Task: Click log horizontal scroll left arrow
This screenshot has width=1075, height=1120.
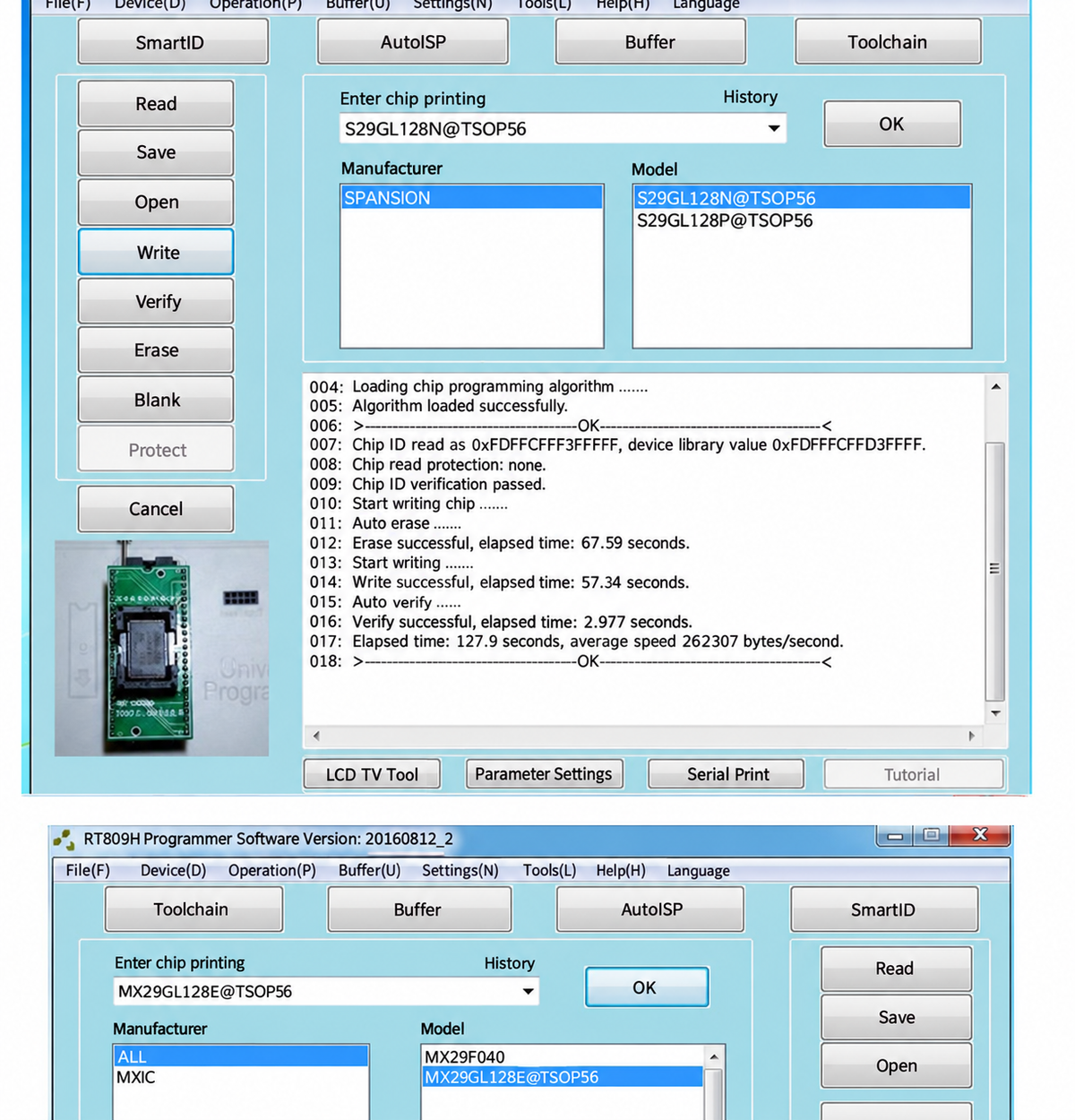Action: 316,736
